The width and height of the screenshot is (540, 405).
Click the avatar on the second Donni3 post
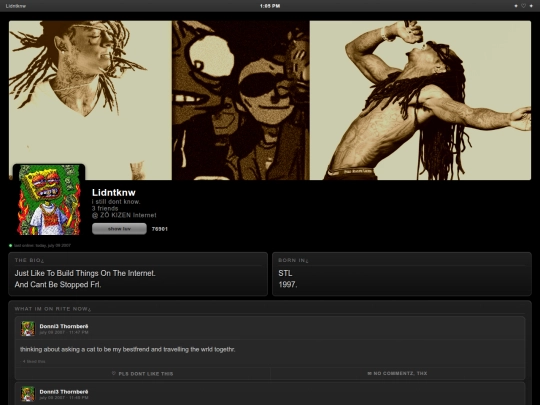coord(28,394)
